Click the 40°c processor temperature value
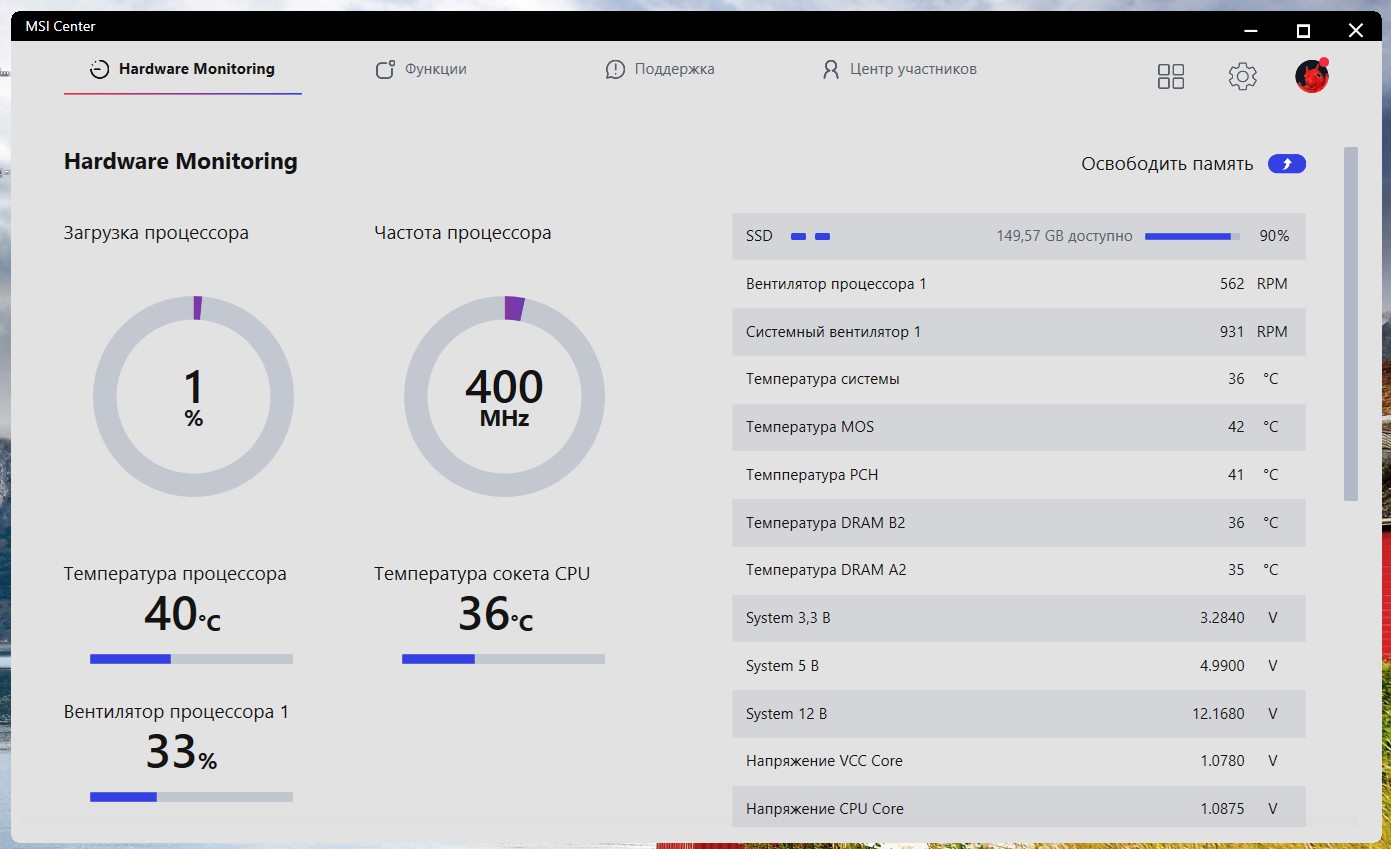Screen dimensions: 1391x849 pos(182,614)
